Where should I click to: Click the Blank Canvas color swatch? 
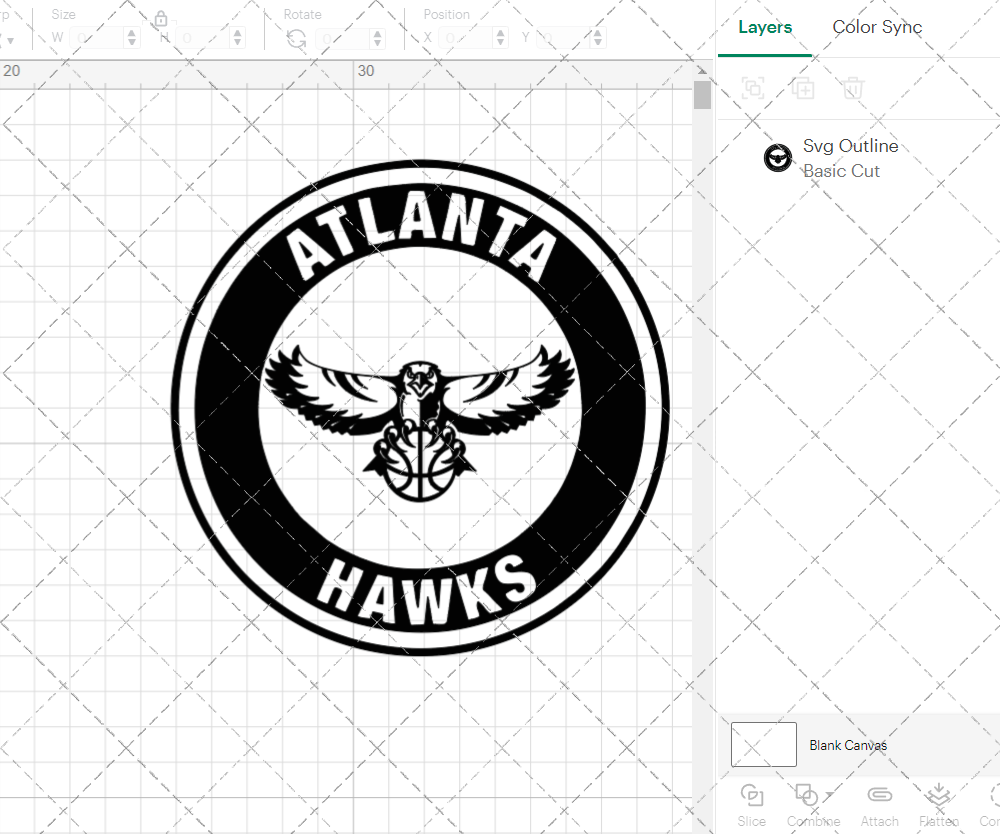pyautogui.click(x=763, y=744)
